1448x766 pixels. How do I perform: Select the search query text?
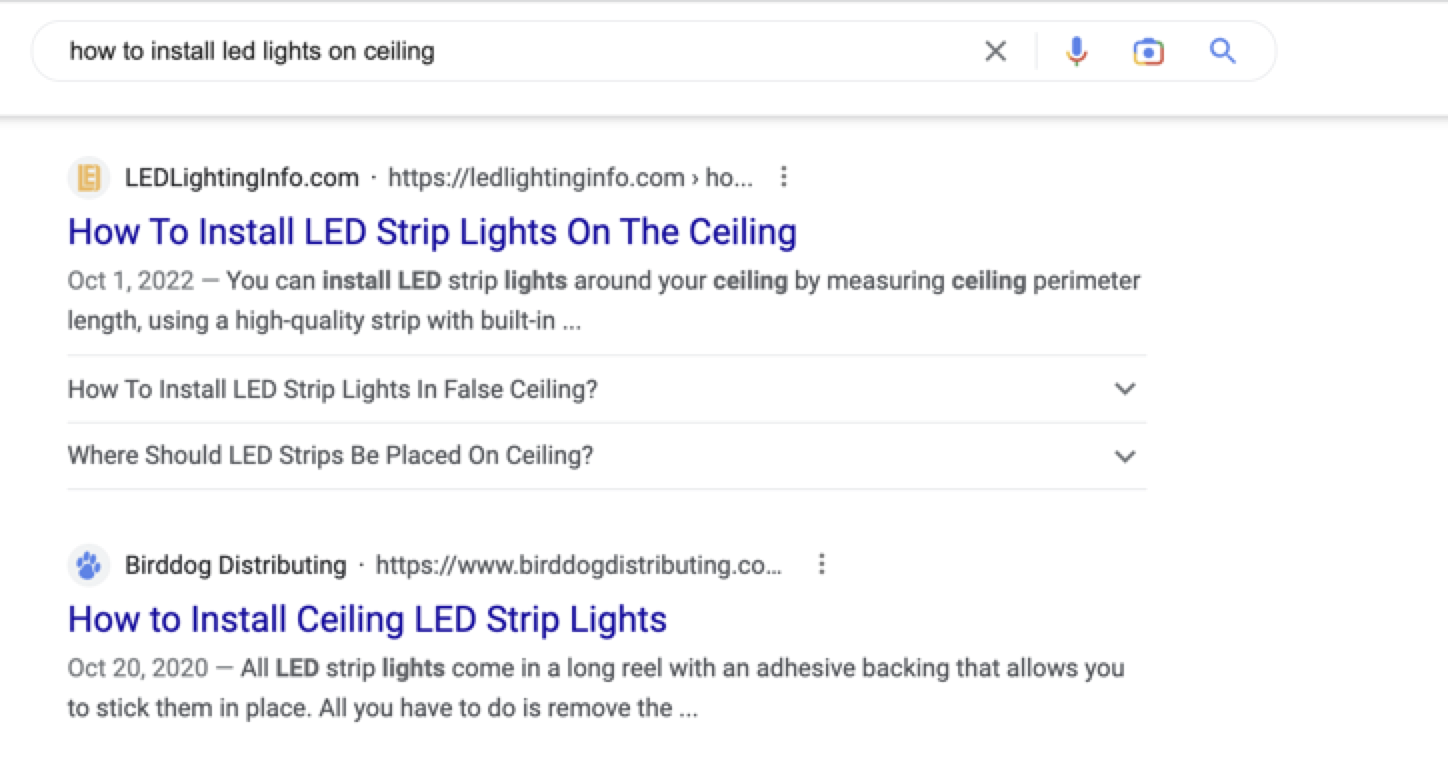(x=251, y=51)
